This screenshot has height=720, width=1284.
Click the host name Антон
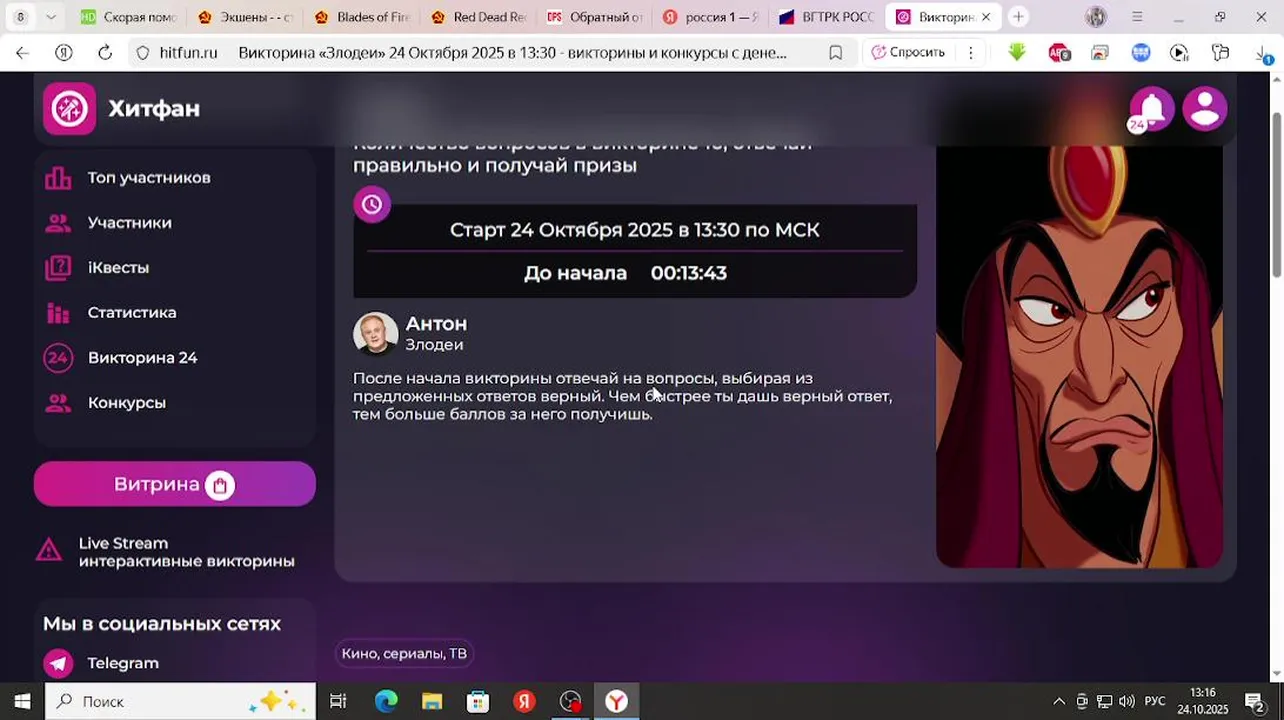pos(436,324)
